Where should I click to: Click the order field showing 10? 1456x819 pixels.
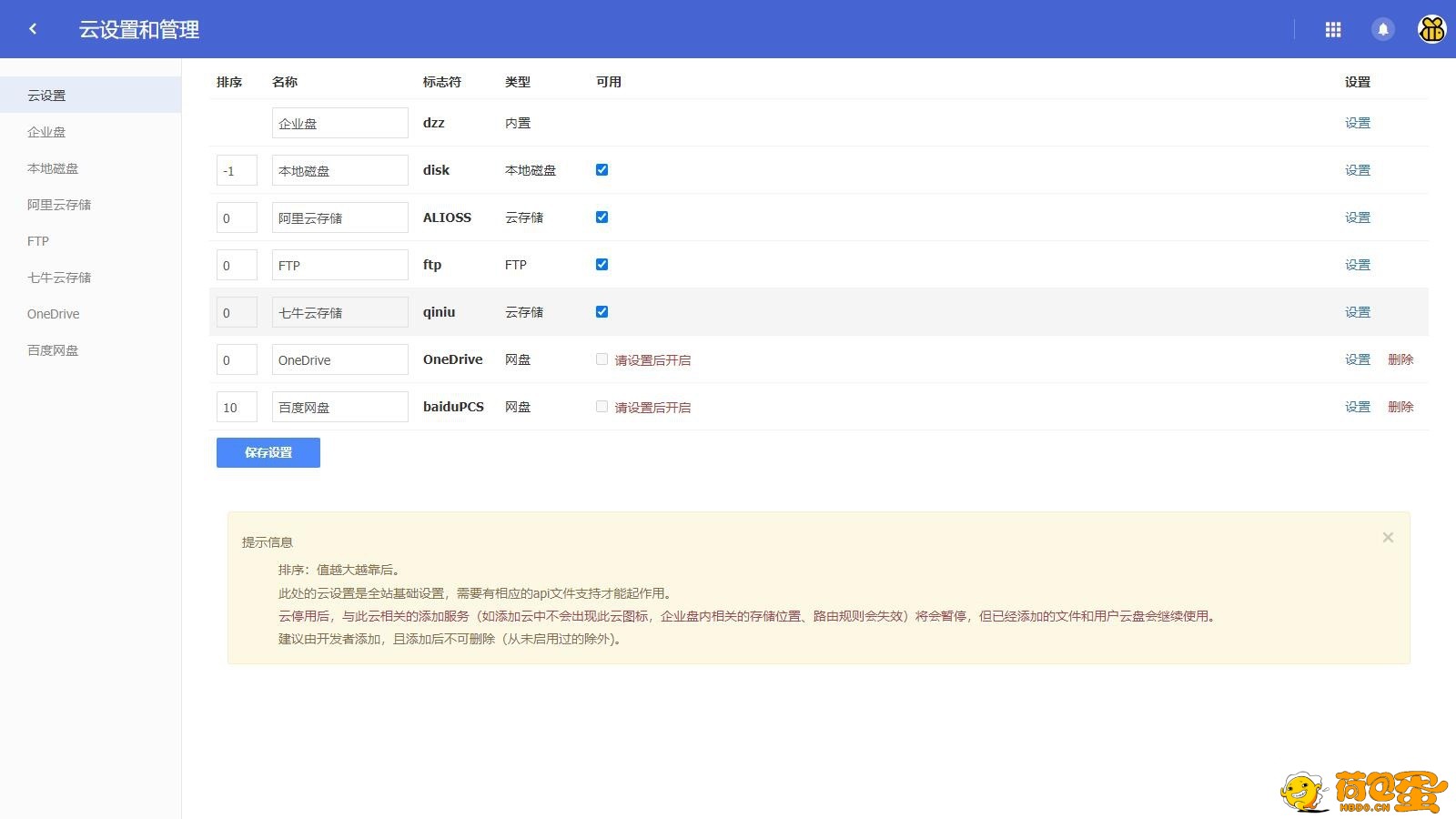click(x=237, y=407)
